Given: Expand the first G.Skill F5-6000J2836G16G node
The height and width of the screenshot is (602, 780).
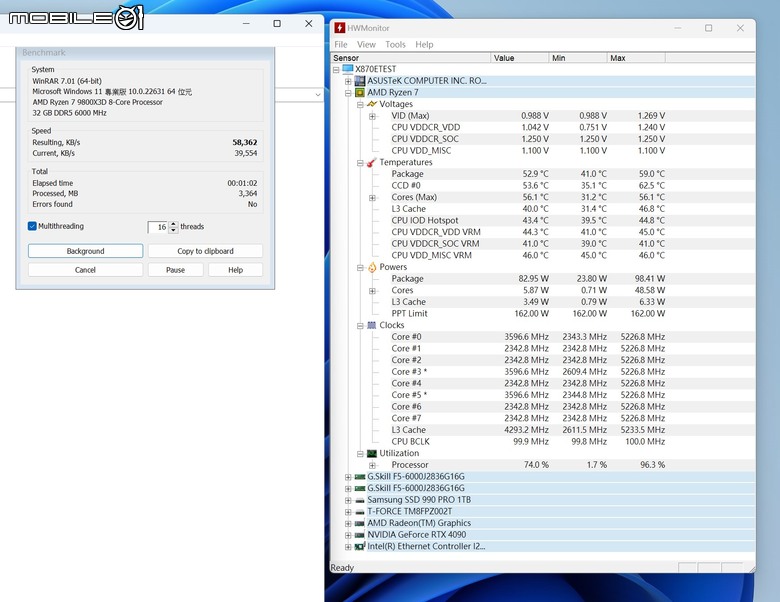Looking at the screenshot, I should [348, 477].
